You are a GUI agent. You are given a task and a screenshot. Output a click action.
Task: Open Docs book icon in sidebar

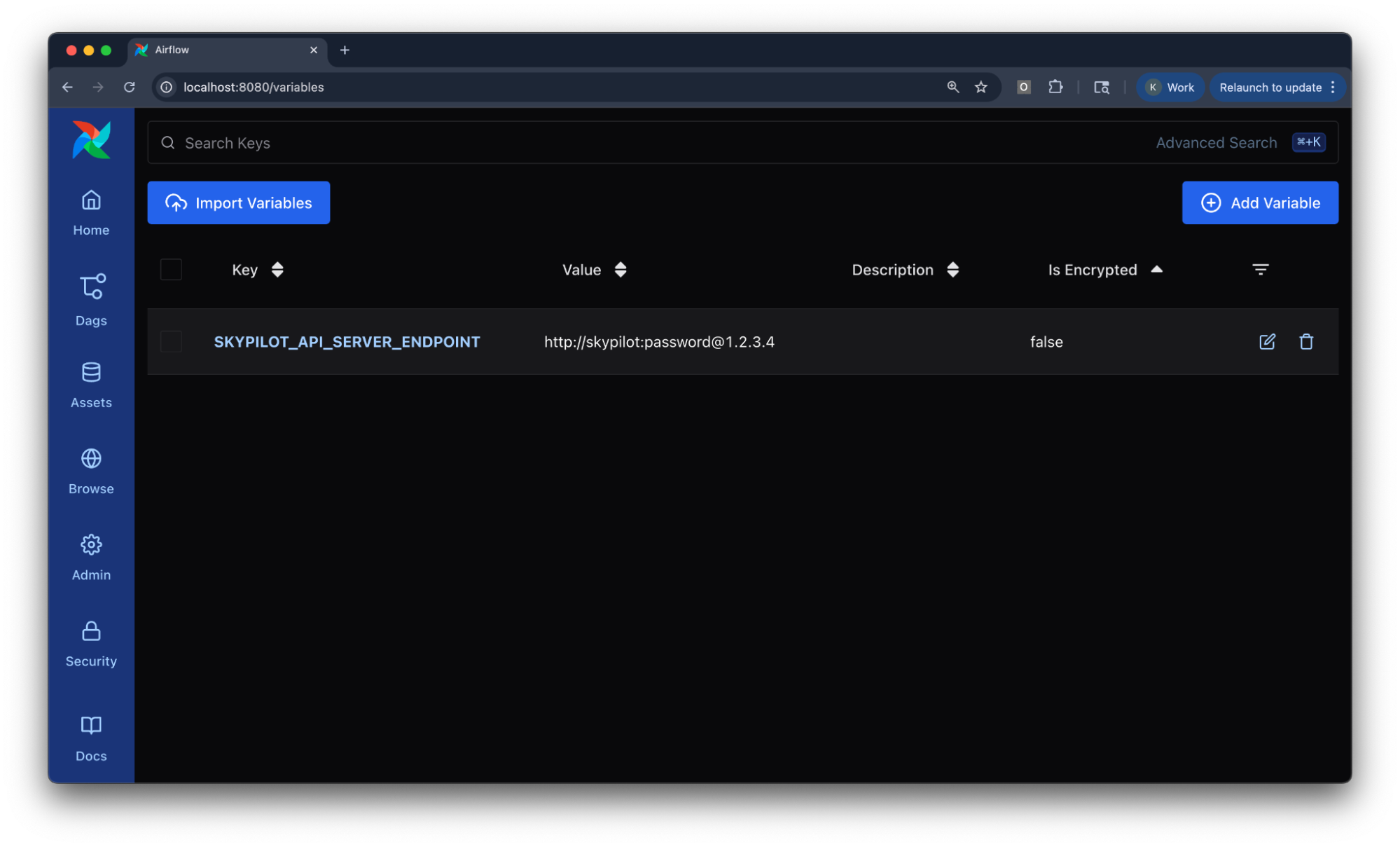(x=91, y=738)
